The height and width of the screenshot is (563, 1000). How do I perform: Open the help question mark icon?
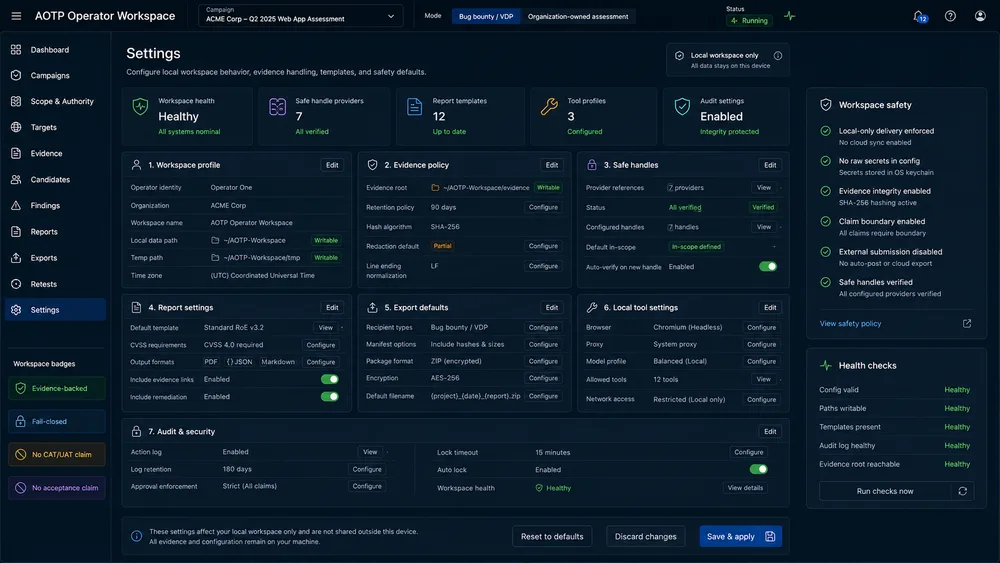click(950, 16)
